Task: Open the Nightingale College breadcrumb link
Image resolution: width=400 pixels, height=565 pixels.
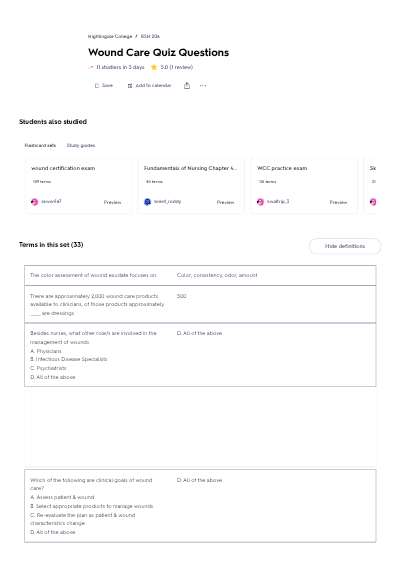Action: tap(110, 36)
